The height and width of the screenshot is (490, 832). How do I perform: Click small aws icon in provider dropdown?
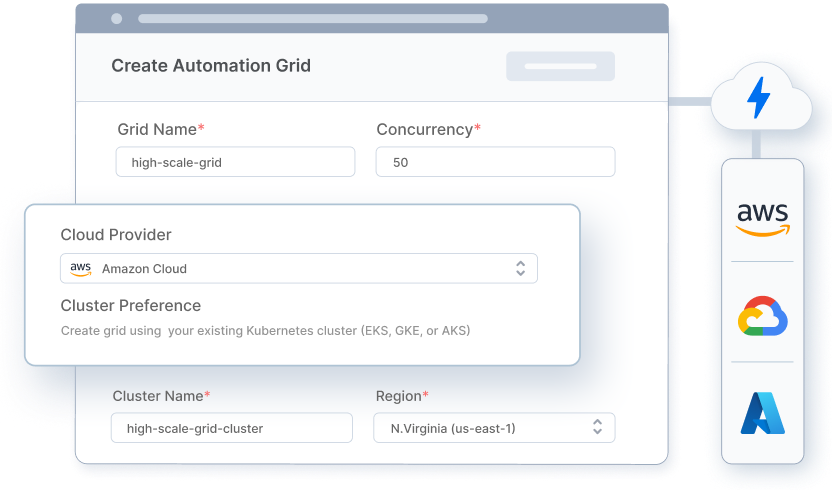[x=81, y=269]
